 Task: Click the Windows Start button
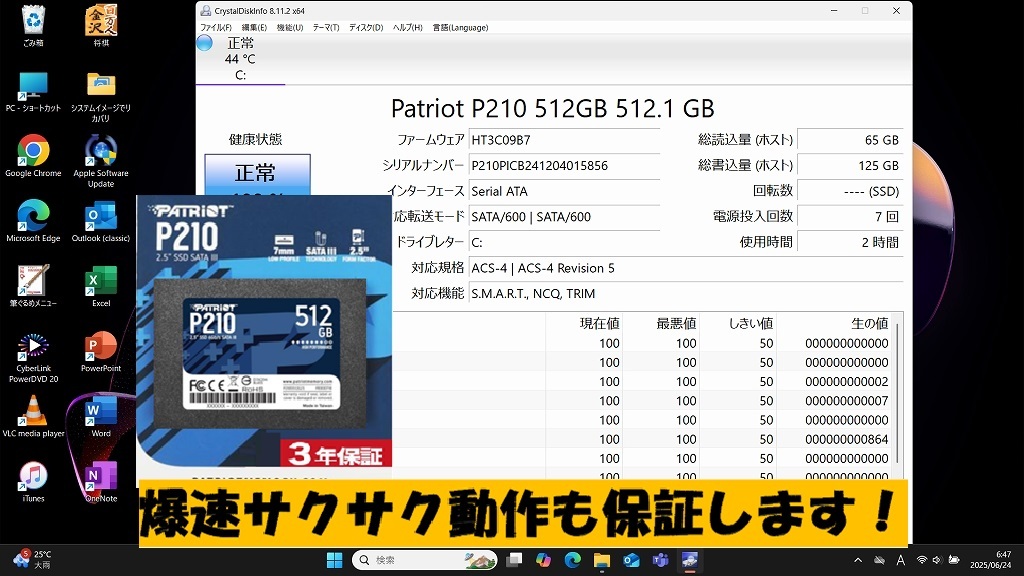(334, 560)
